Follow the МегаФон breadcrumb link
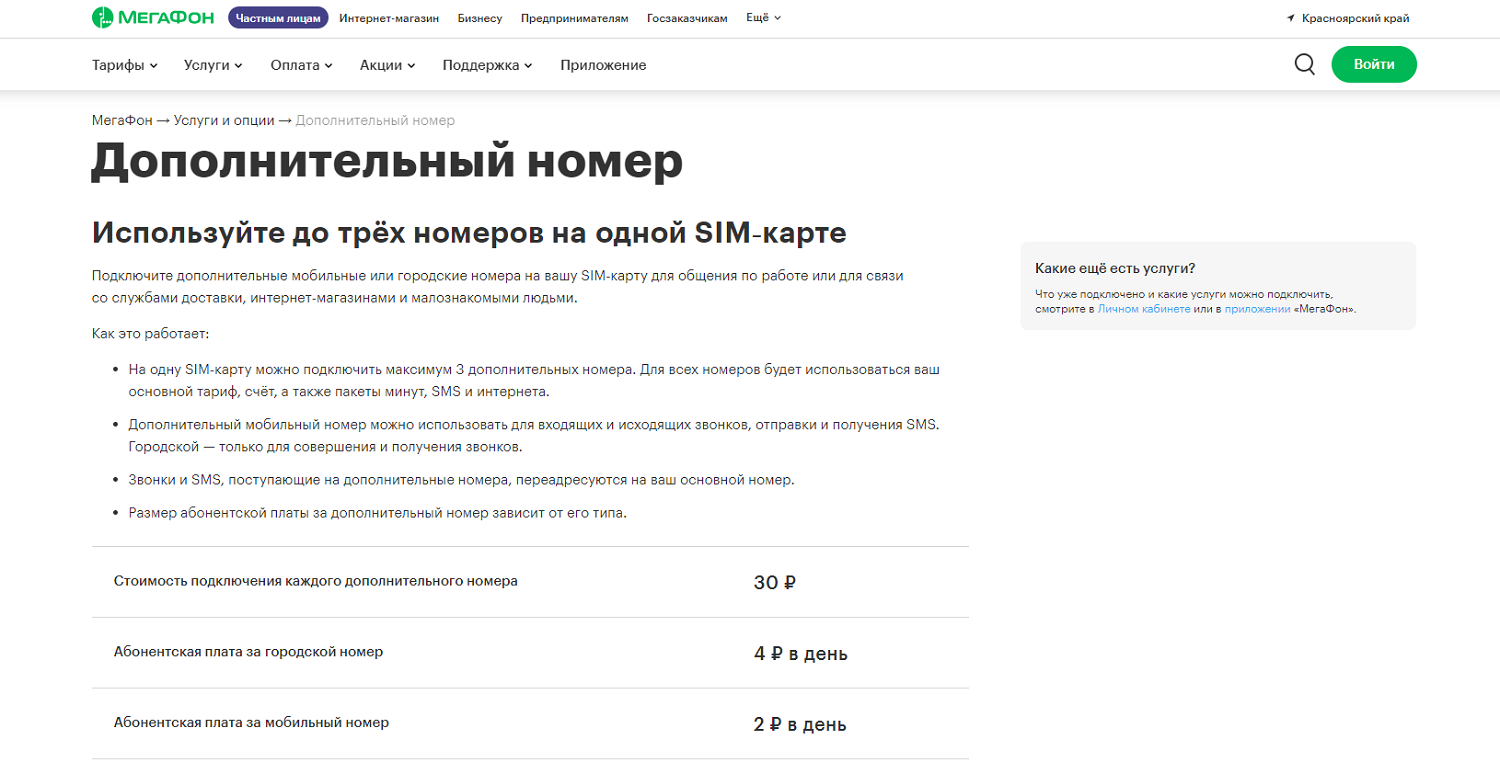Viewport: 1500px width, 774px height. (122, 120)
